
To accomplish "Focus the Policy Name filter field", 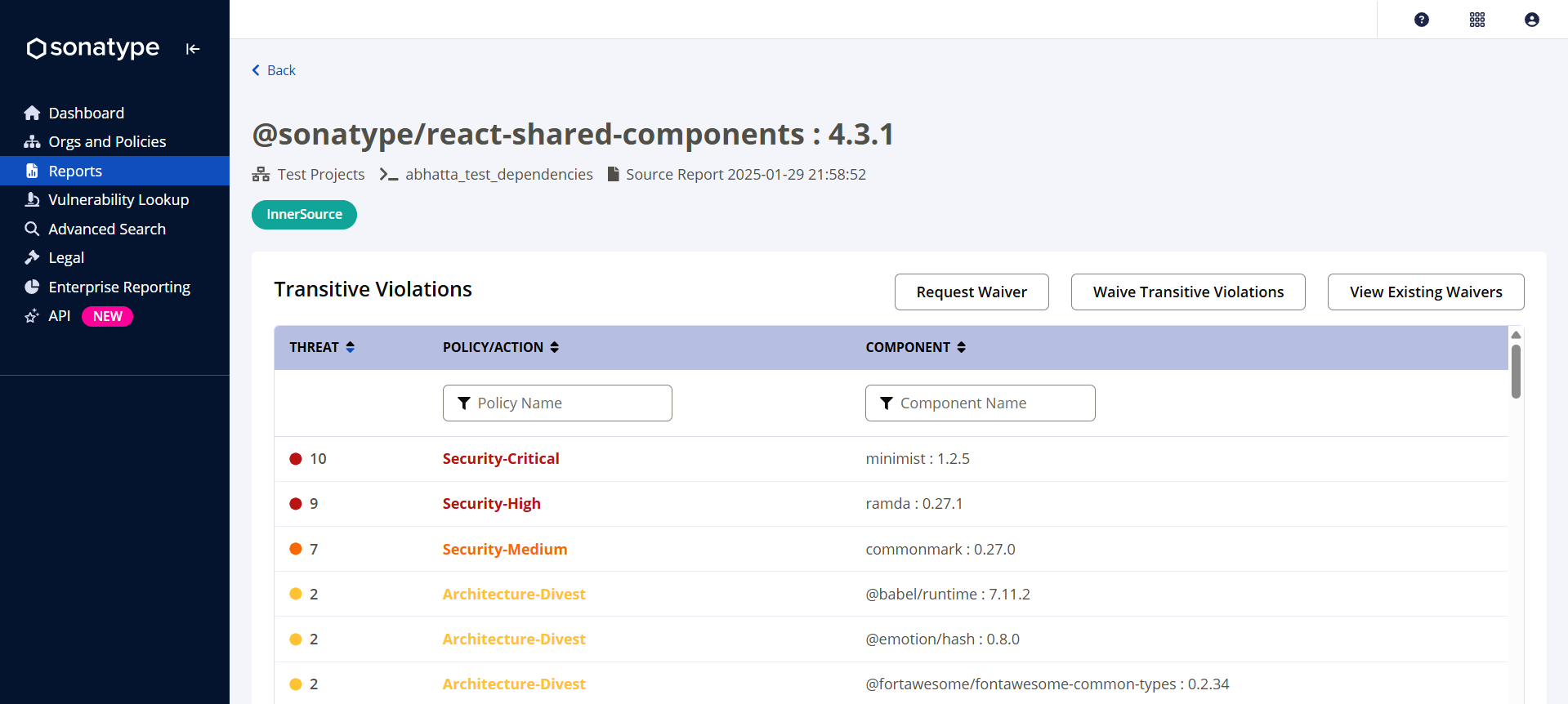I will tap(557, 403).
